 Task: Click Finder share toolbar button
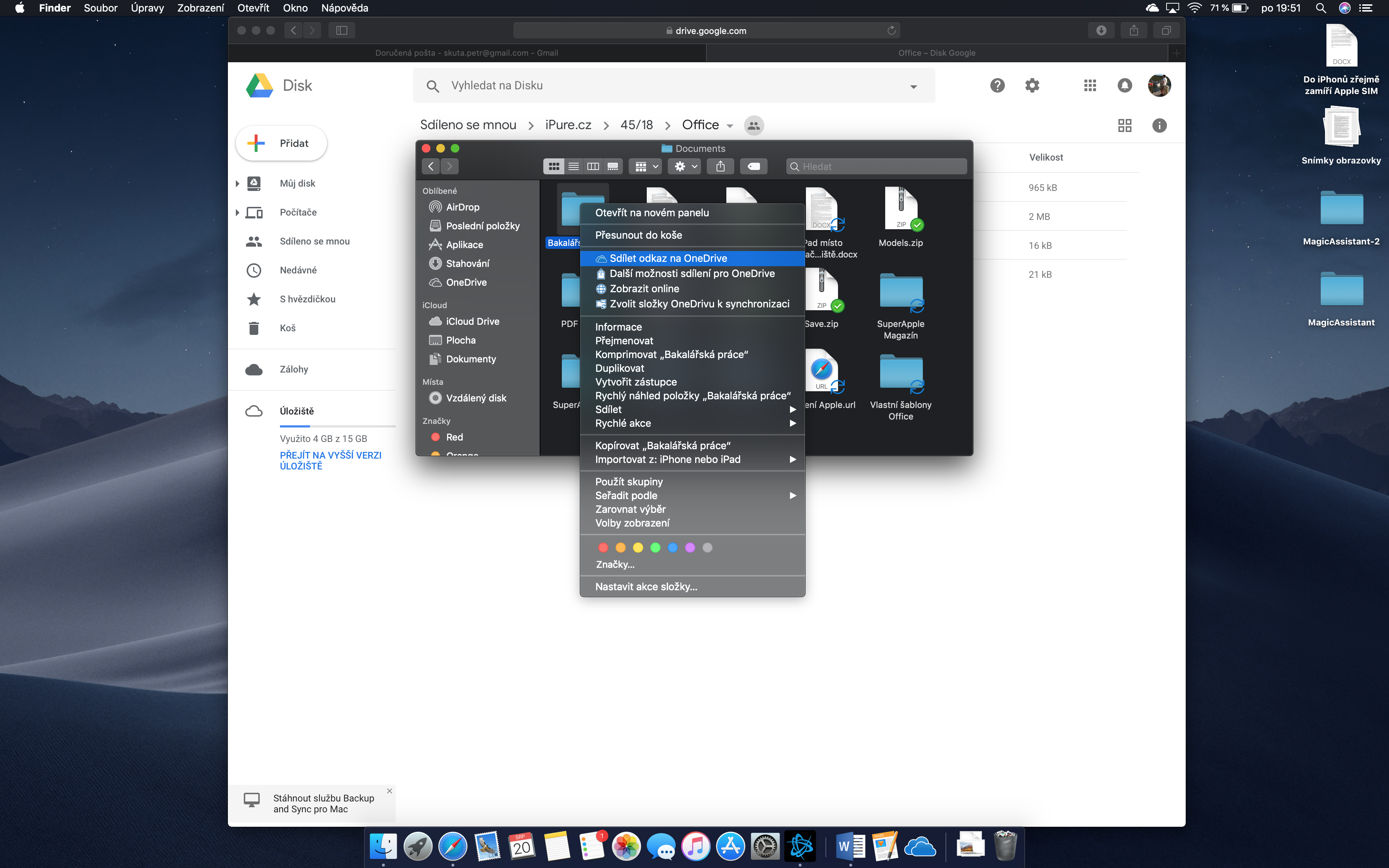pyautogui.click(x=720, y=166)
